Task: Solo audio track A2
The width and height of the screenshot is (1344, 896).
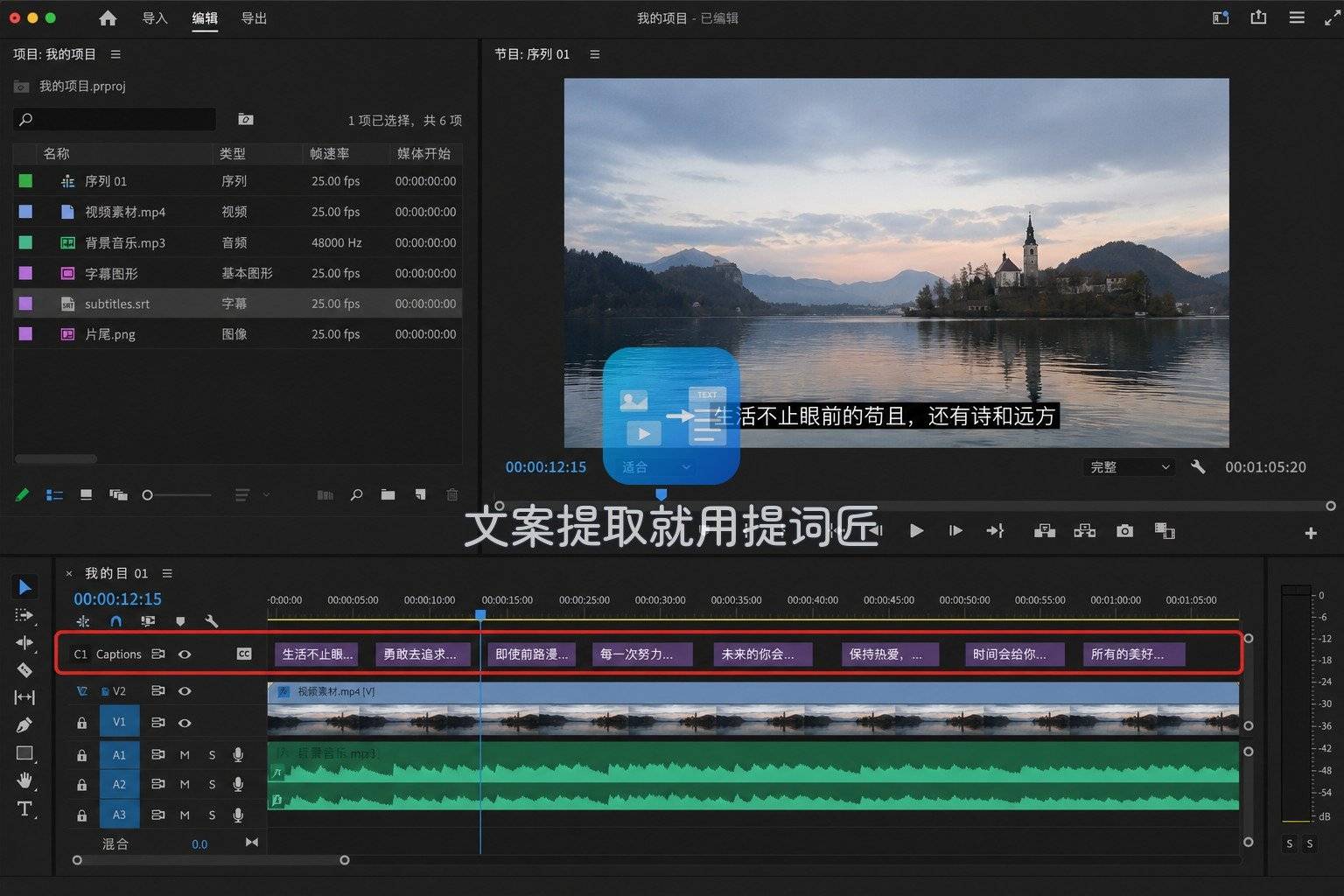Action: point(212,785)
